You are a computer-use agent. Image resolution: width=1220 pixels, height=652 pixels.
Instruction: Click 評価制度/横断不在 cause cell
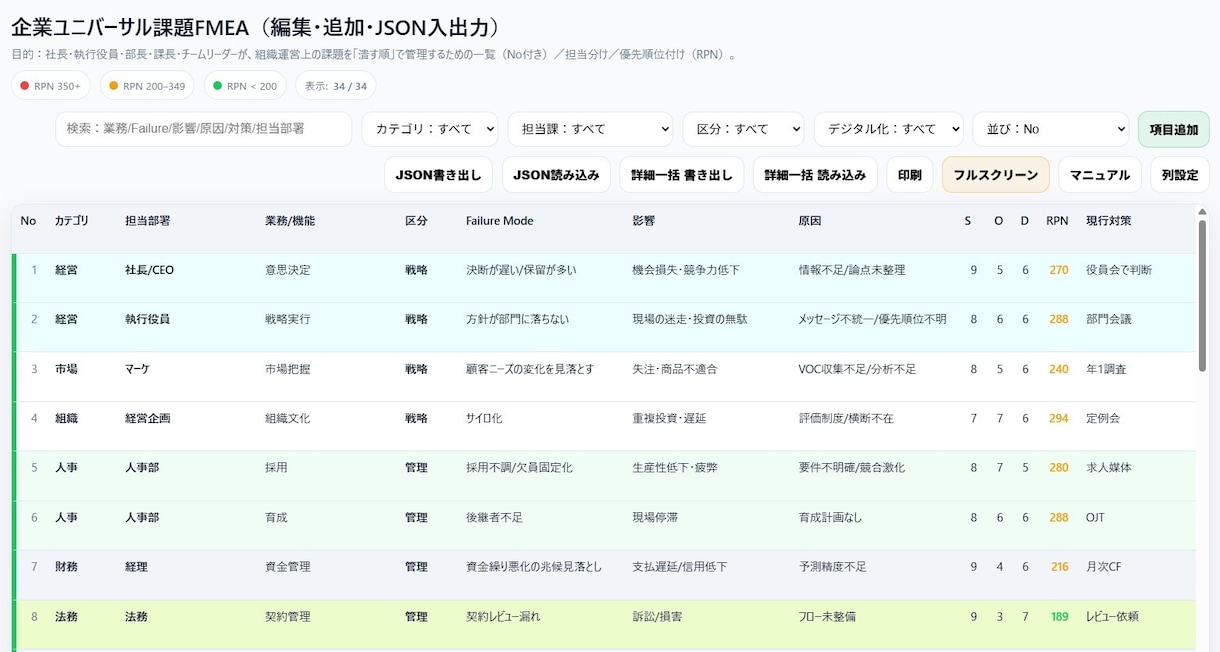click(846, 418)
